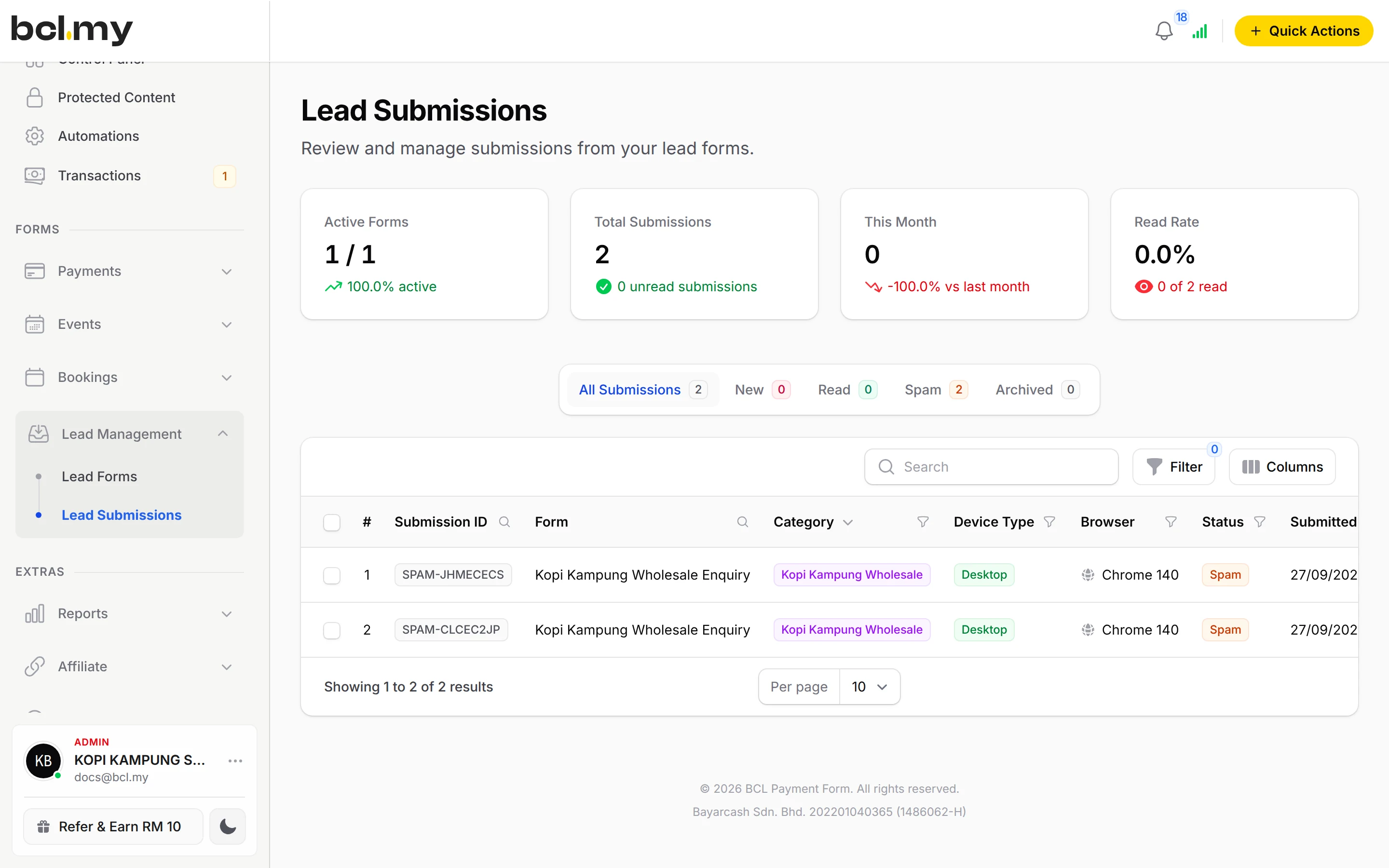
Task: Open the Filter button
Action: (1174, 467)
